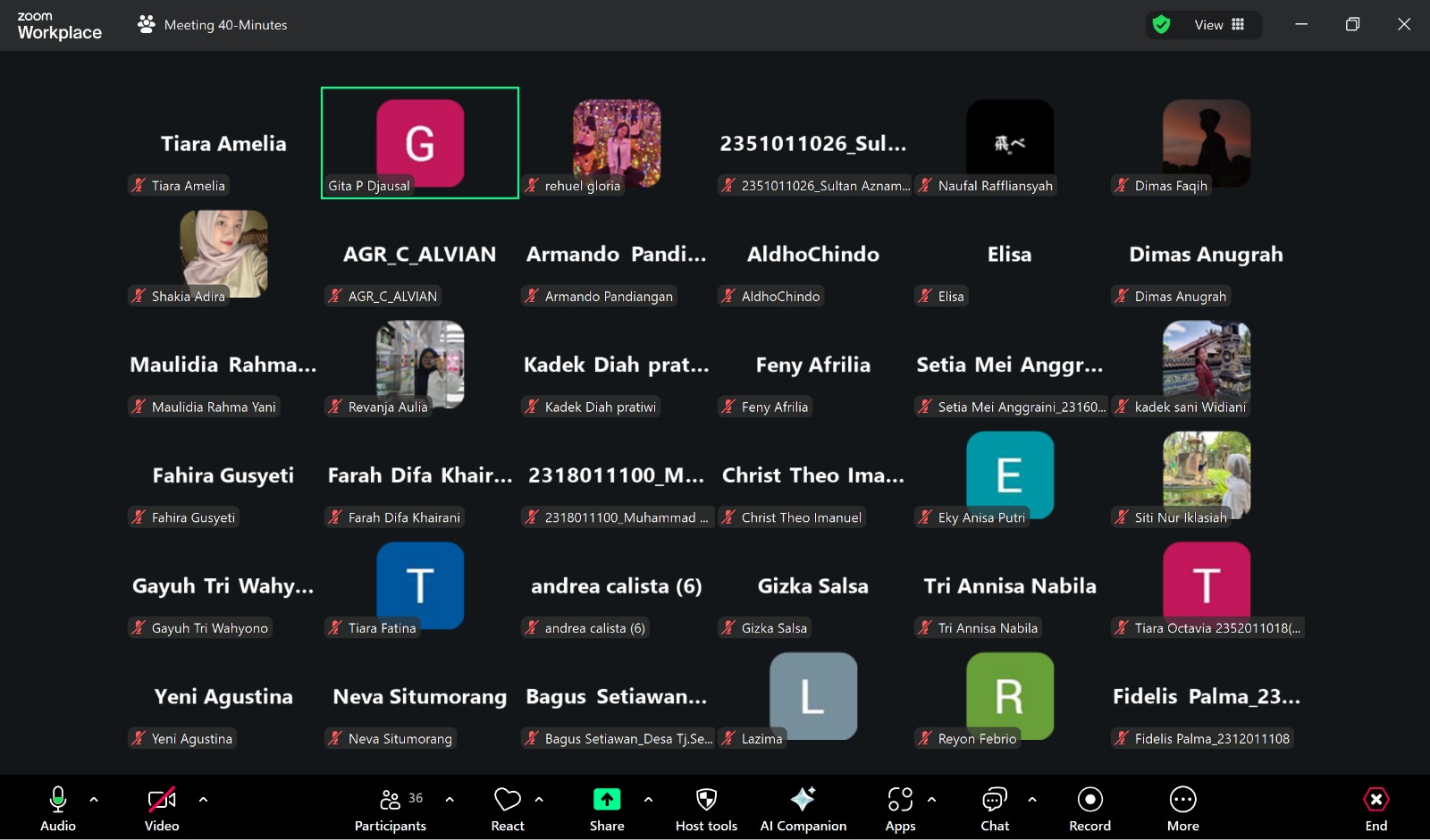Click the Meeting 40-Minutes title

(225, 25)
